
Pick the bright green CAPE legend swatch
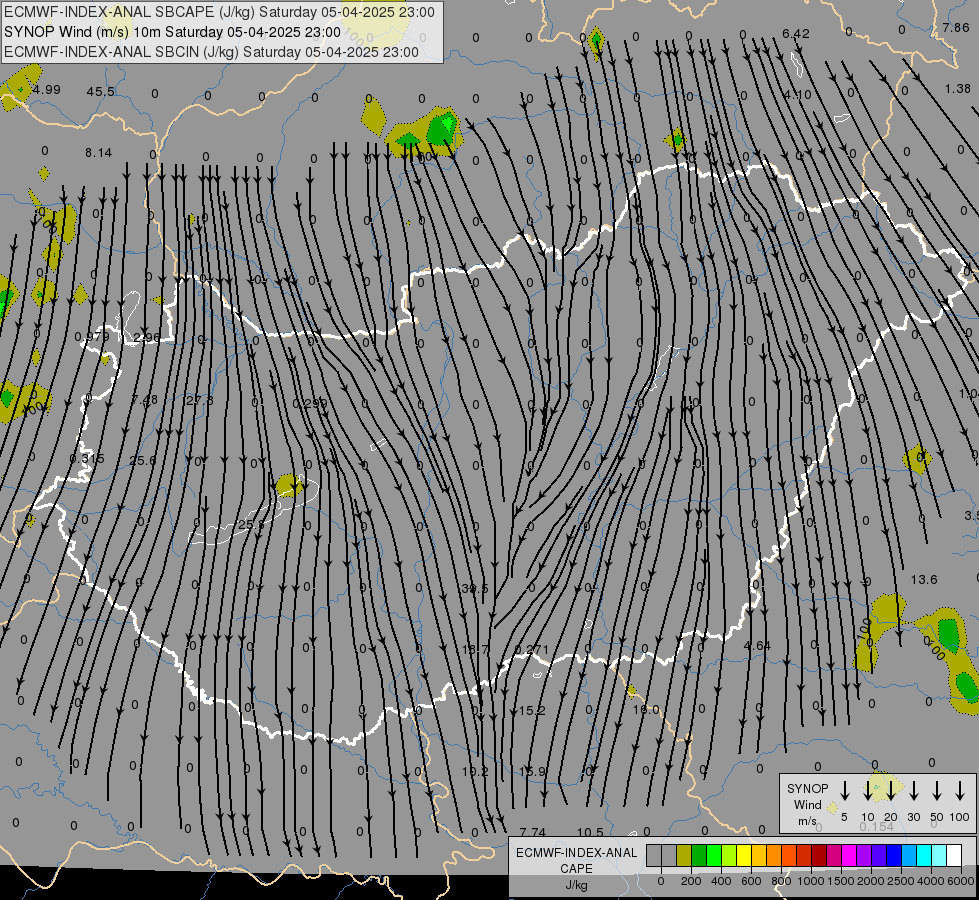pos(714,856)
